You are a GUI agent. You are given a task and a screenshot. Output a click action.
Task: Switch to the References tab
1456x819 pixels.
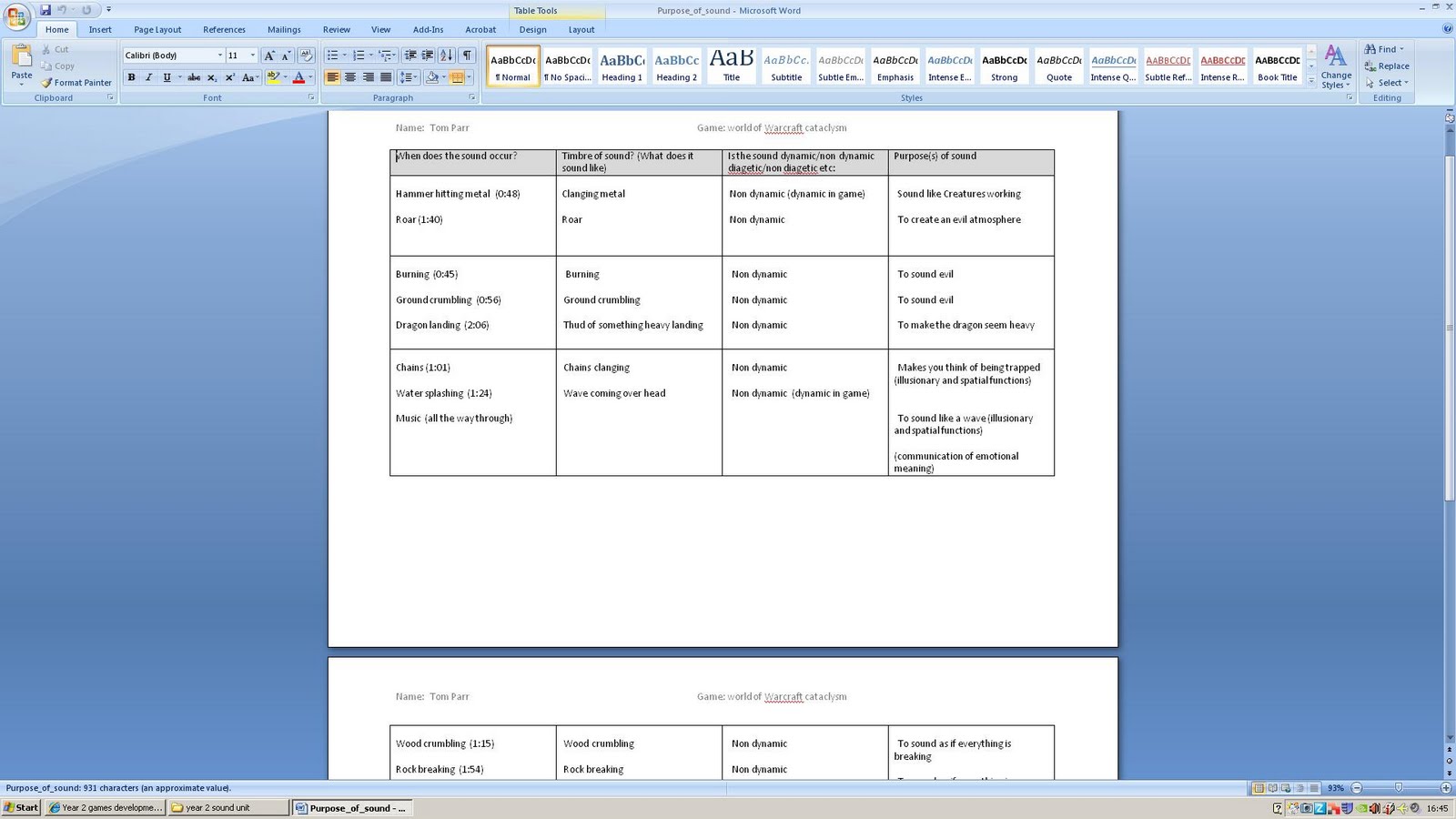pos(224,29)
